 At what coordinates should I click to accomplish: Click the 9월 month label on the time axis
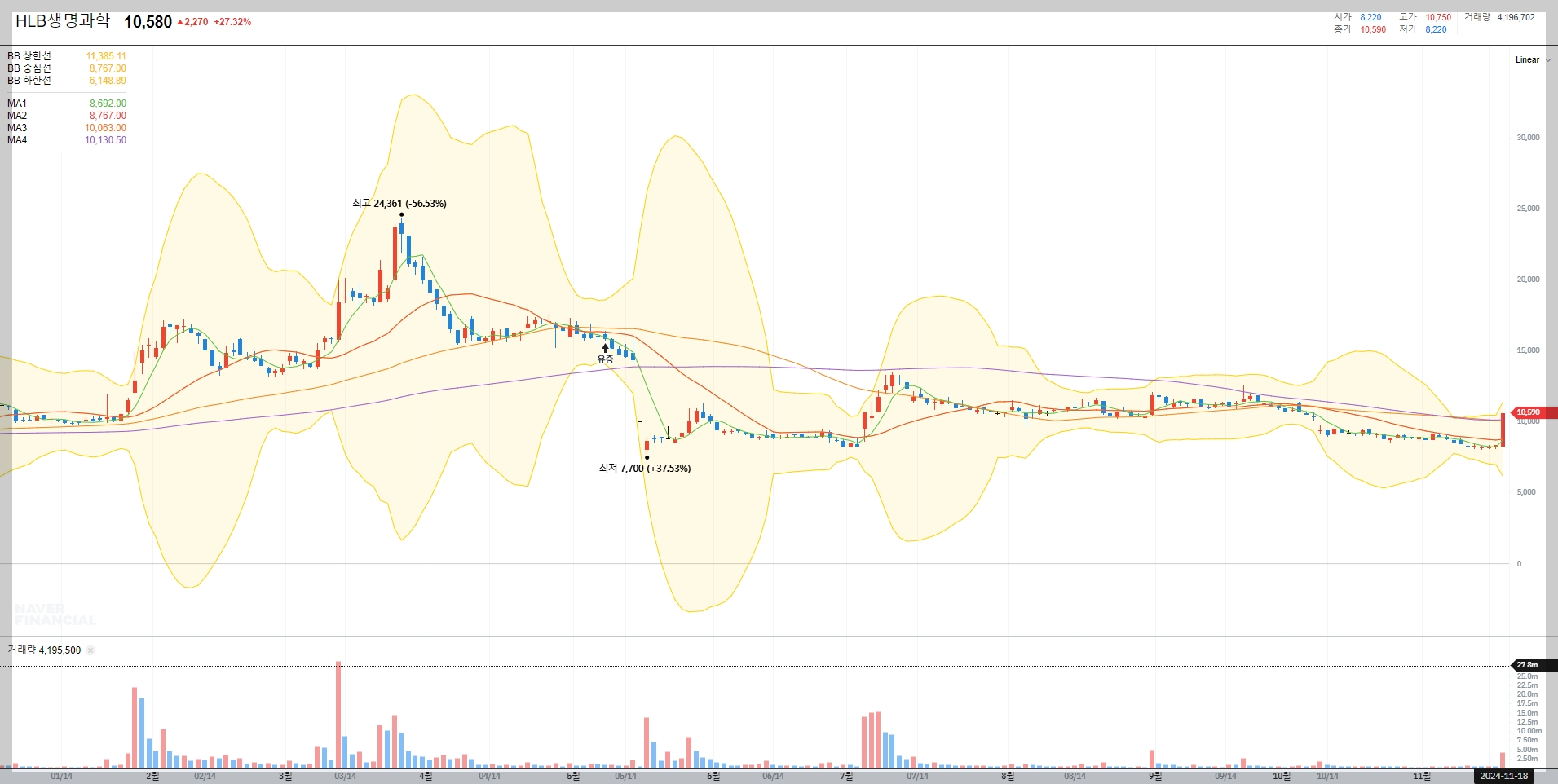tap(1155, 776)
